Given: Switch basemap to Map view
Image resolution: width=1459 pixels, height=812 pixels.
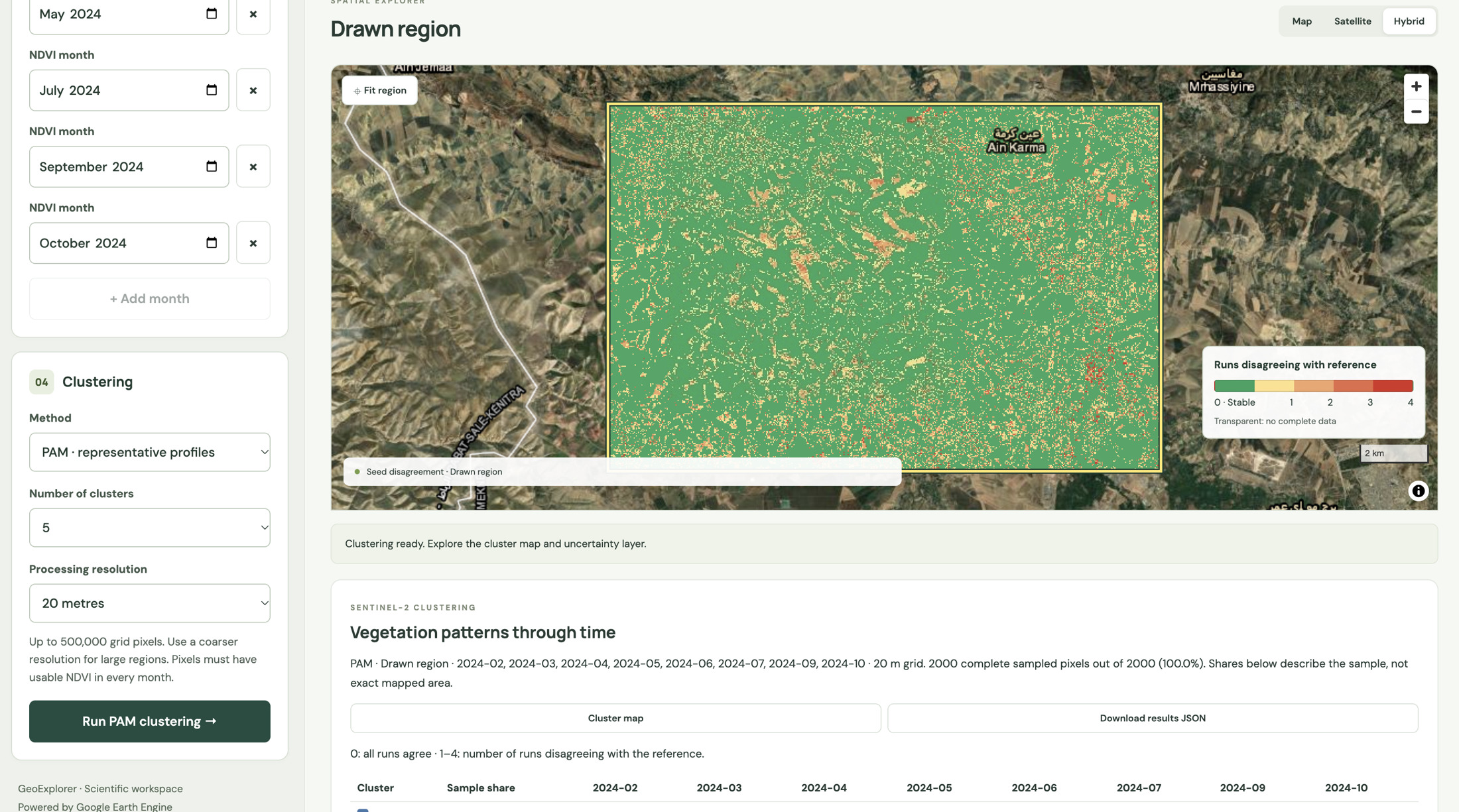Looking at the screenshot, I should [x=1302, y=21].
